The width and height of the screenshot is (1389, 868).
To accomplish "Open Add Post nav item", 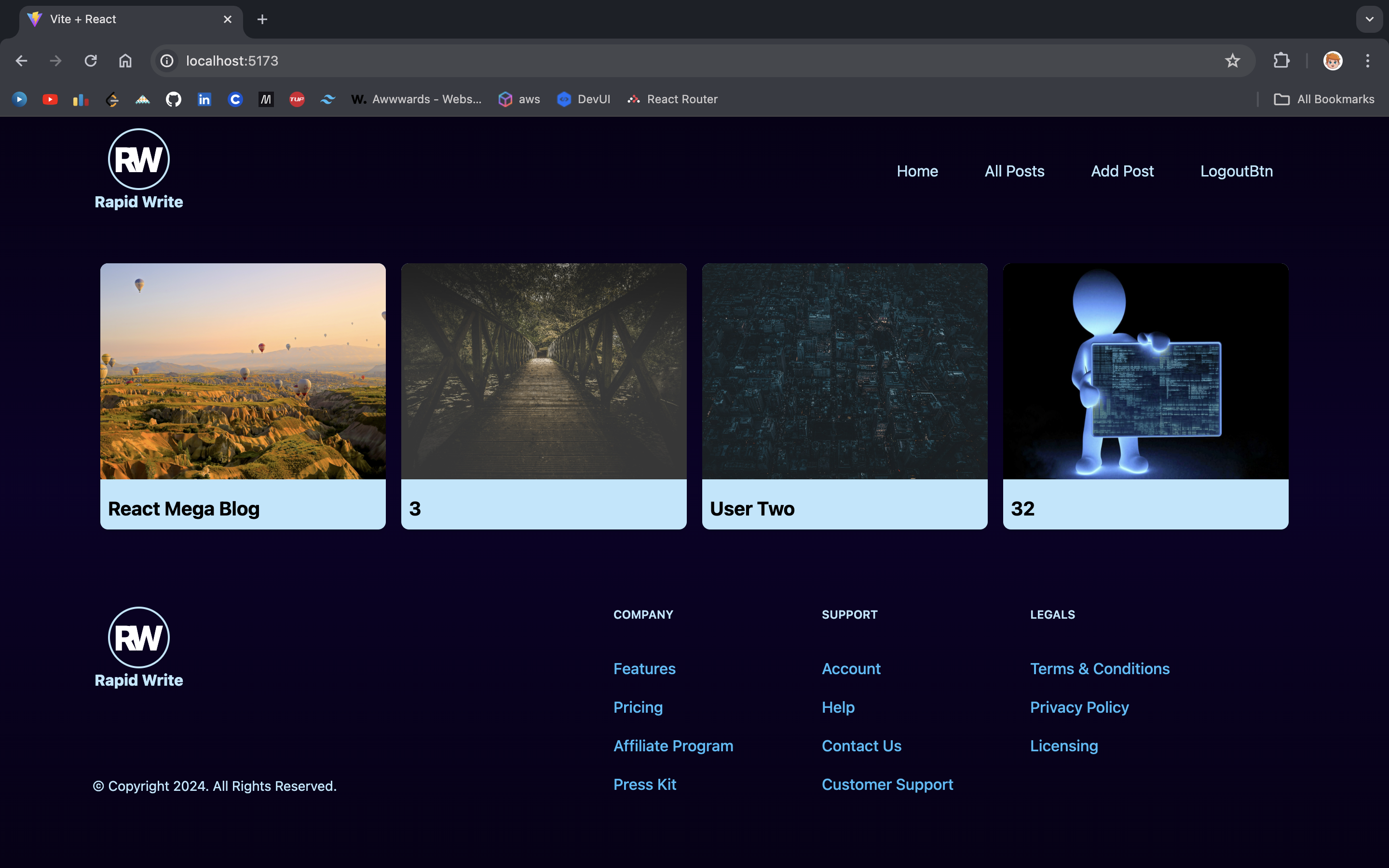I will click(1122, 171).
